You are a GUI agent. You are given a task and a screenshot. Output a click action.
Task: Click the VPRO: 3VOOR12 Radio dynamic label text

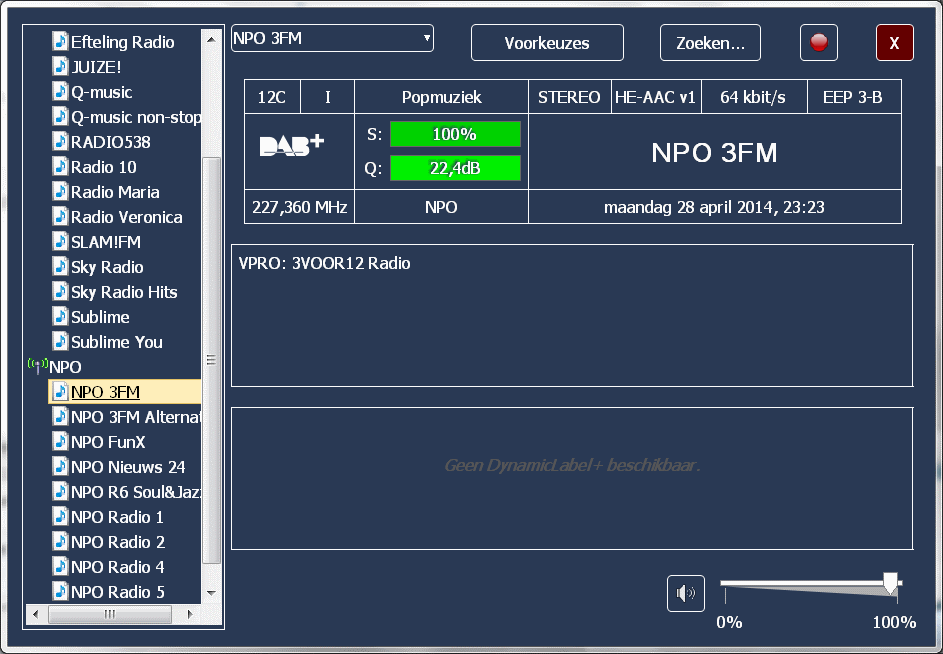tap(325, 263)
